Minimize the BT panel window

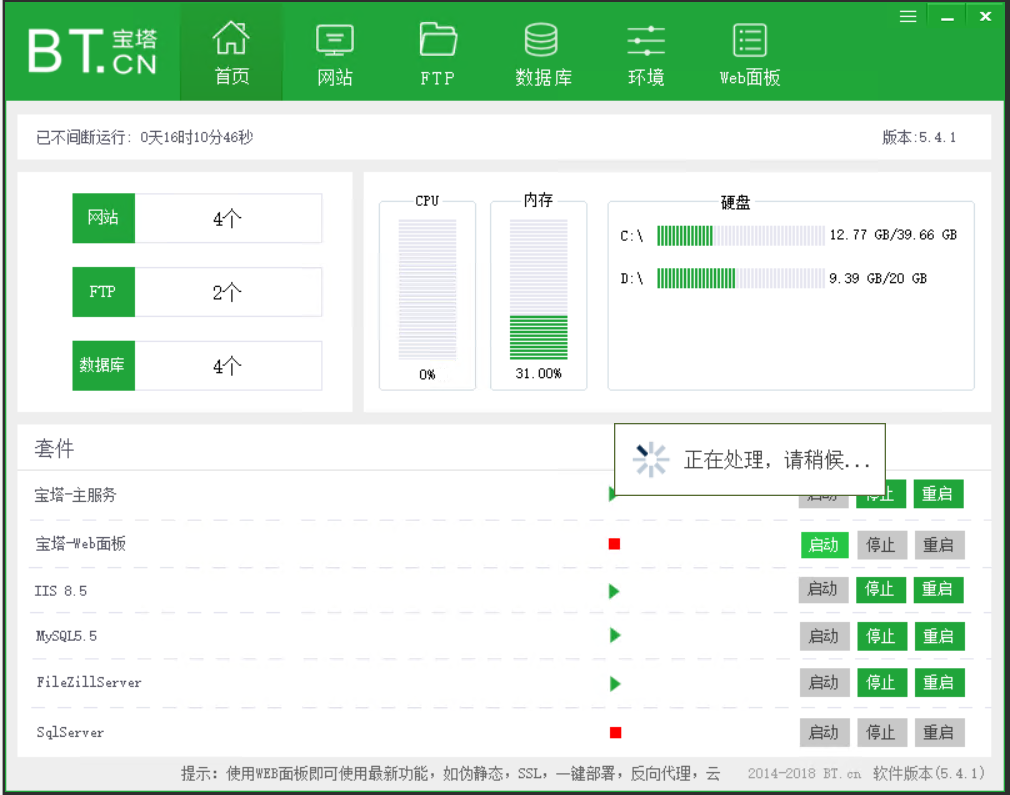point(947,17)
